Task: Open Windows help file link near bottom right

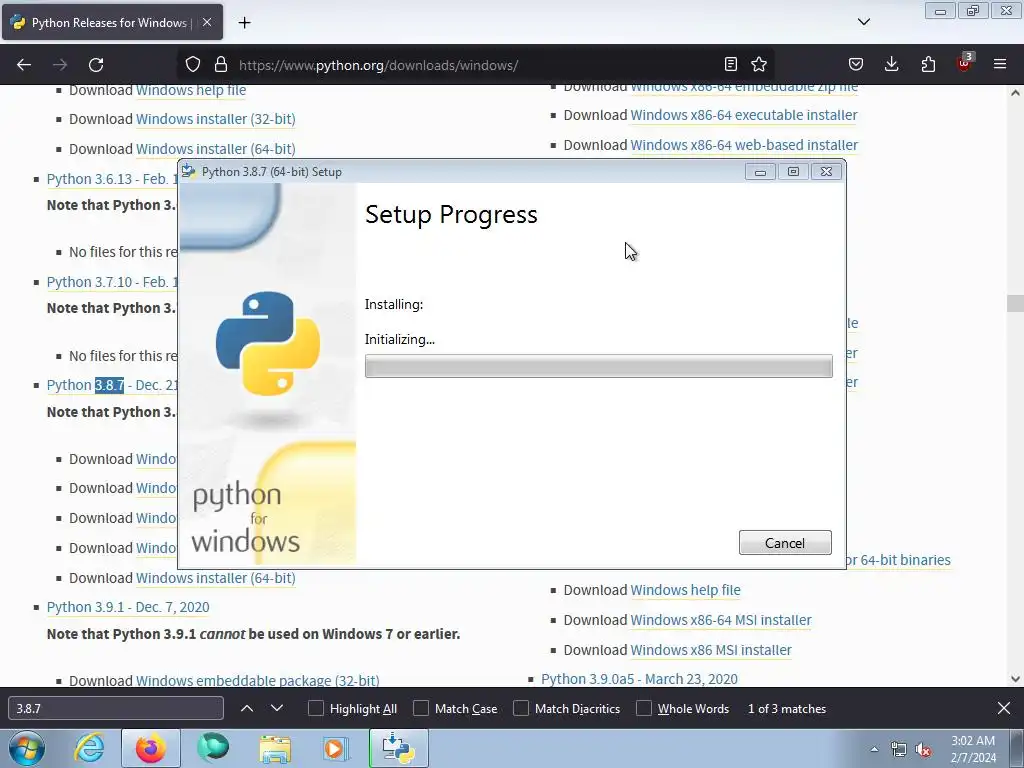Action: point(685,590)
